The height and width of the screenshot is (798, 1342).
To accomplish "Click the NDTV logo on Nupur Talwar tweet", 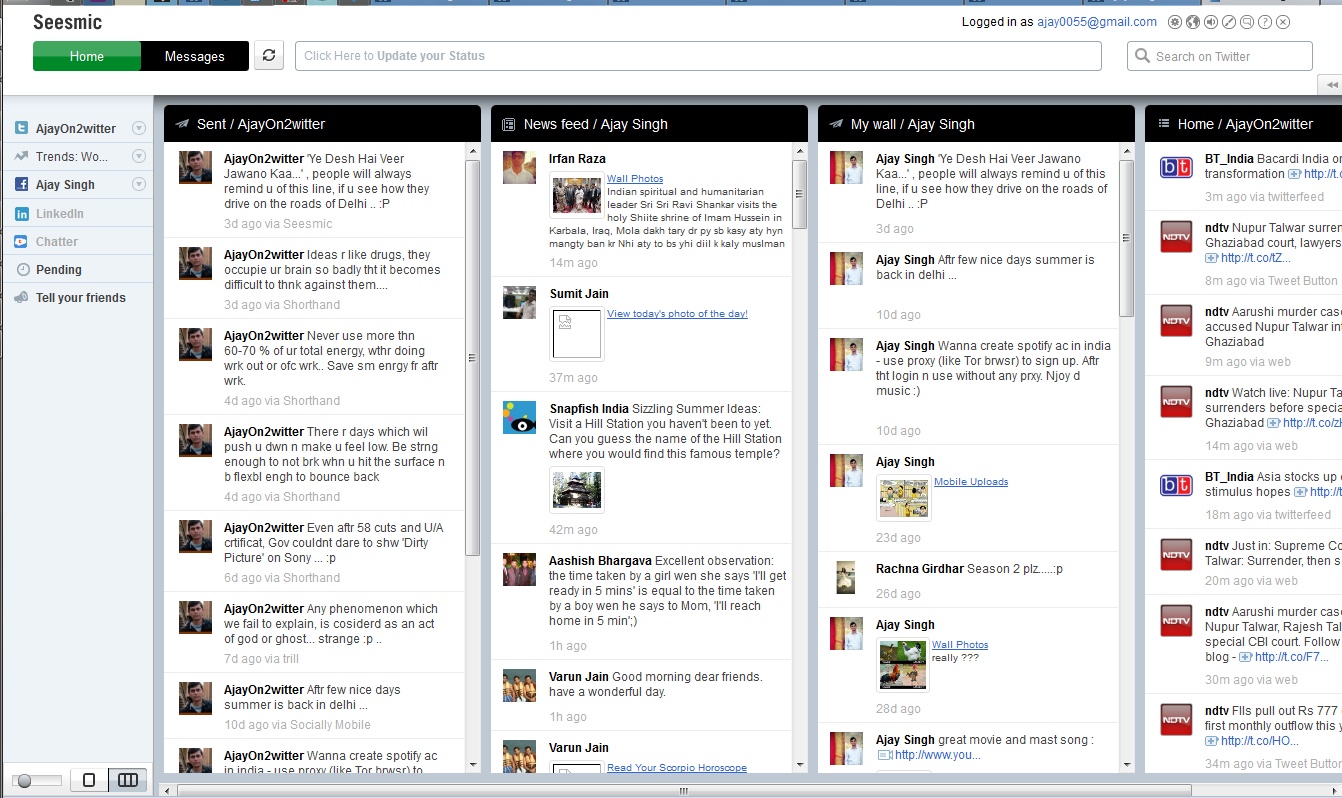I will tap(1176, 236).
